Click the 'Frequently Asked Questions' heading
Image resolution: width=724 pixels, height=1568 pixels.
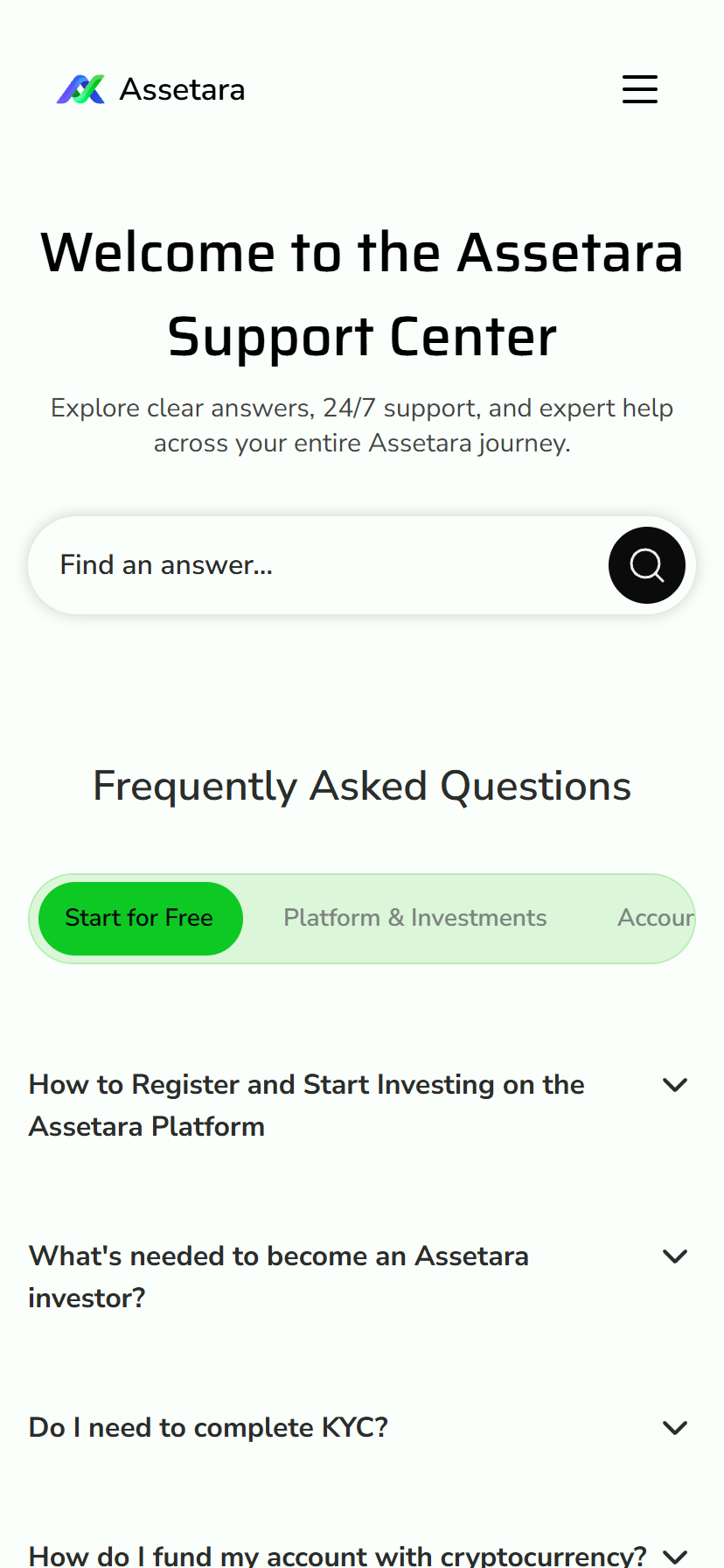click(x=362, y=785)
